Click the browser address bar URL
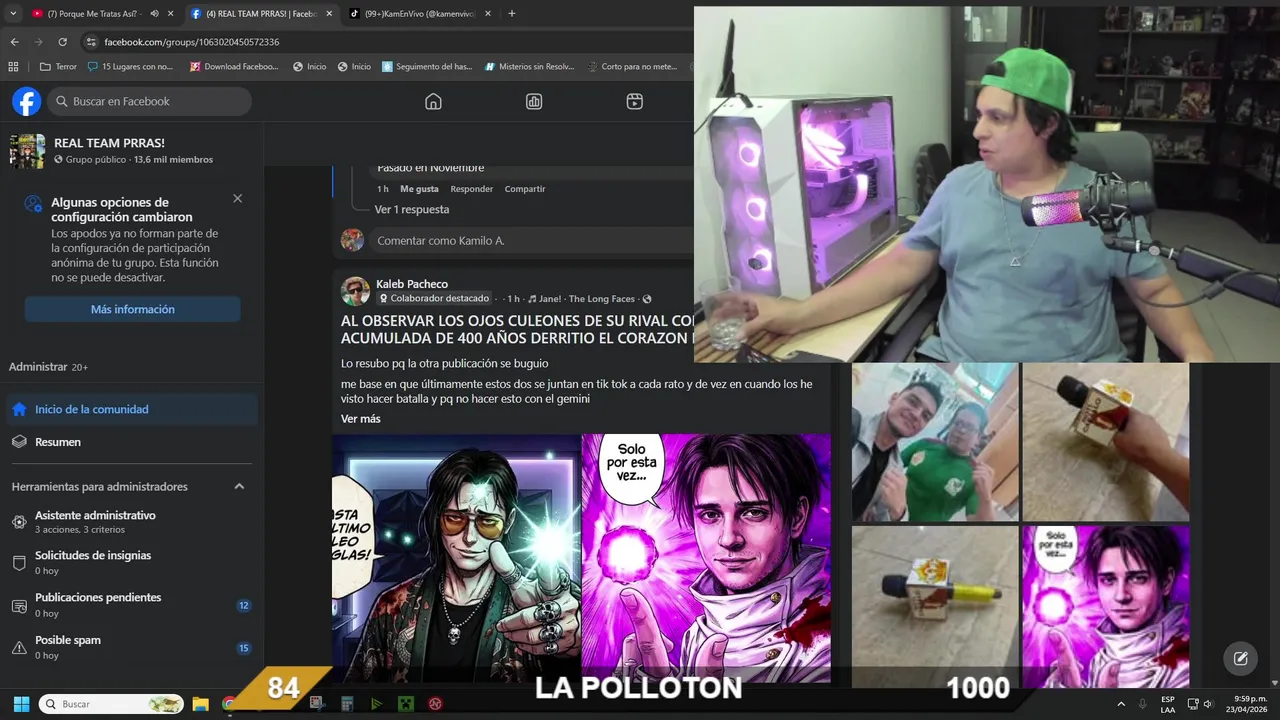Screen dimensions: 1280x720 click(191, 42)
